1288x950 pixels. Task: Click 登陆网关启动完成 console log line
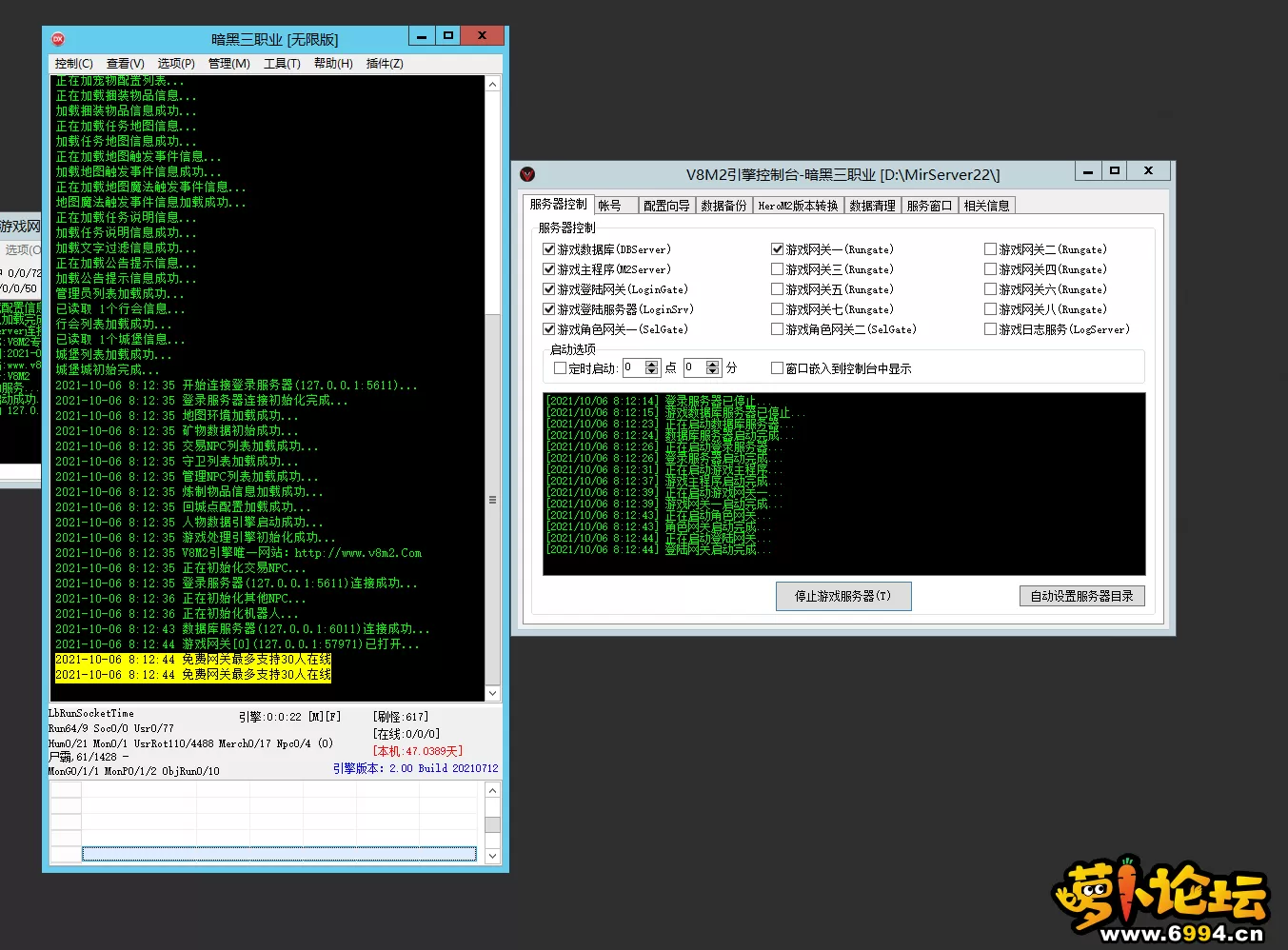coord(659,549)
